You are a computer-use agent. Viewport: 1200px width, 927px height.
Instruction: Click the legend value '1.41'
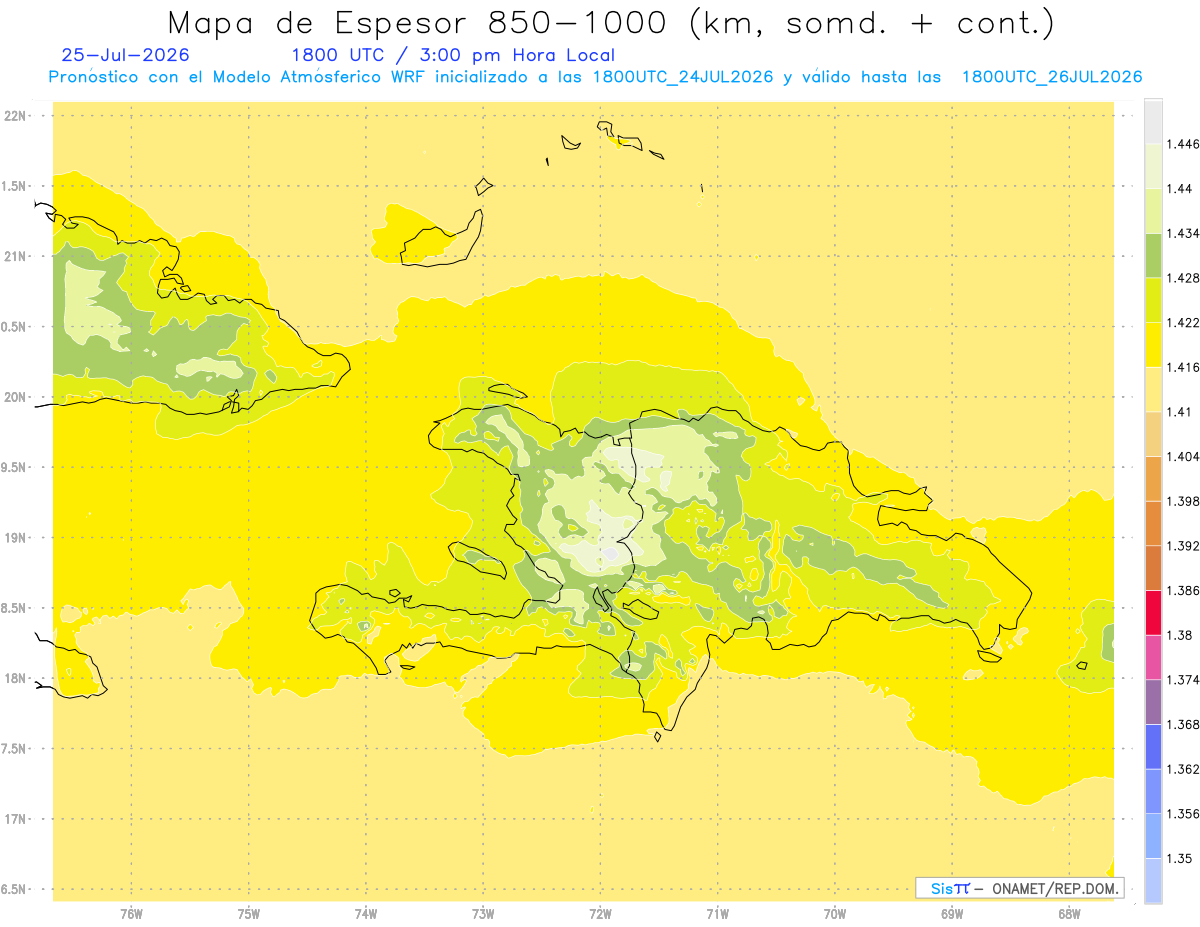point(1179,412)
